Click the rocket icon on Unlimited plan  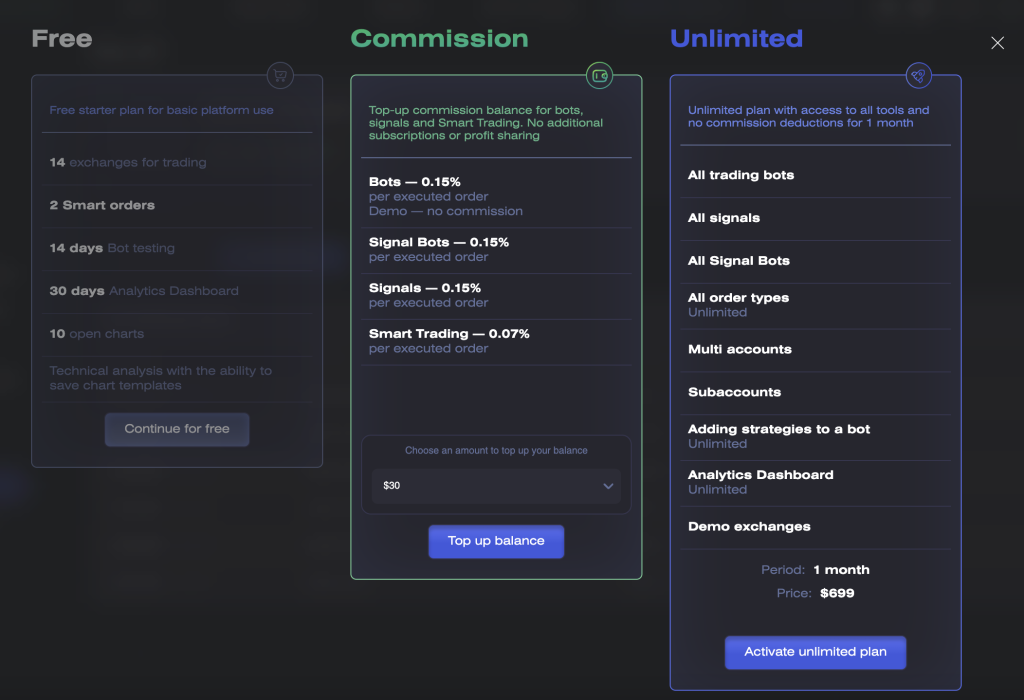[918, 76]
